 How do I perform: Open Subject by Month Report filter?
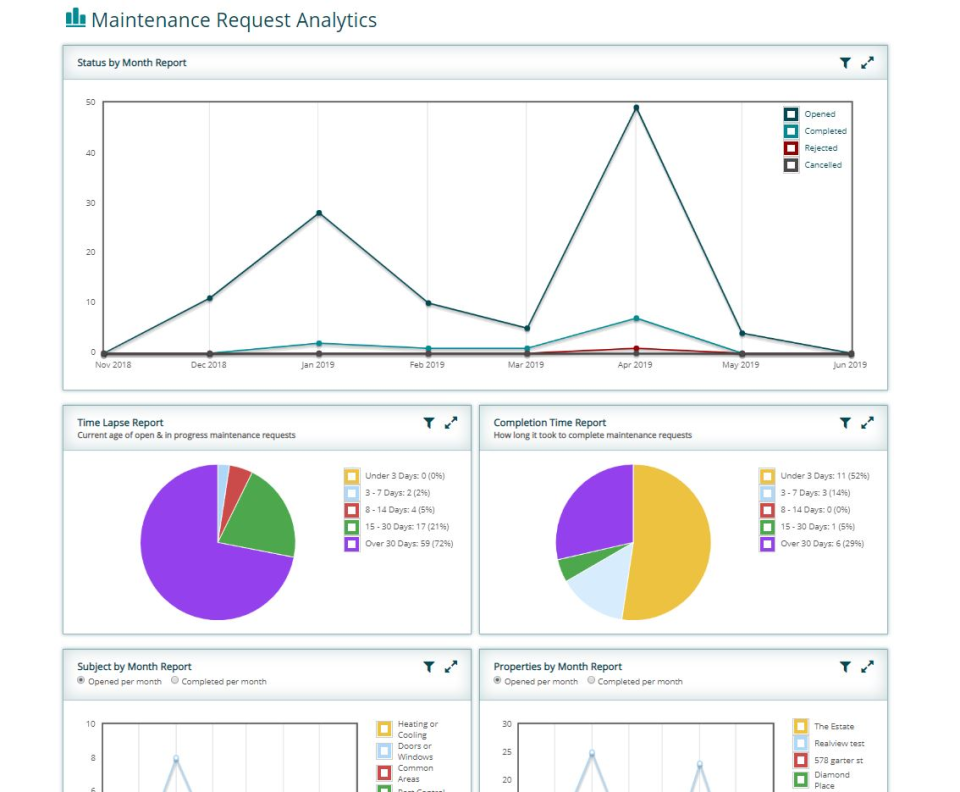pos(430,667)
